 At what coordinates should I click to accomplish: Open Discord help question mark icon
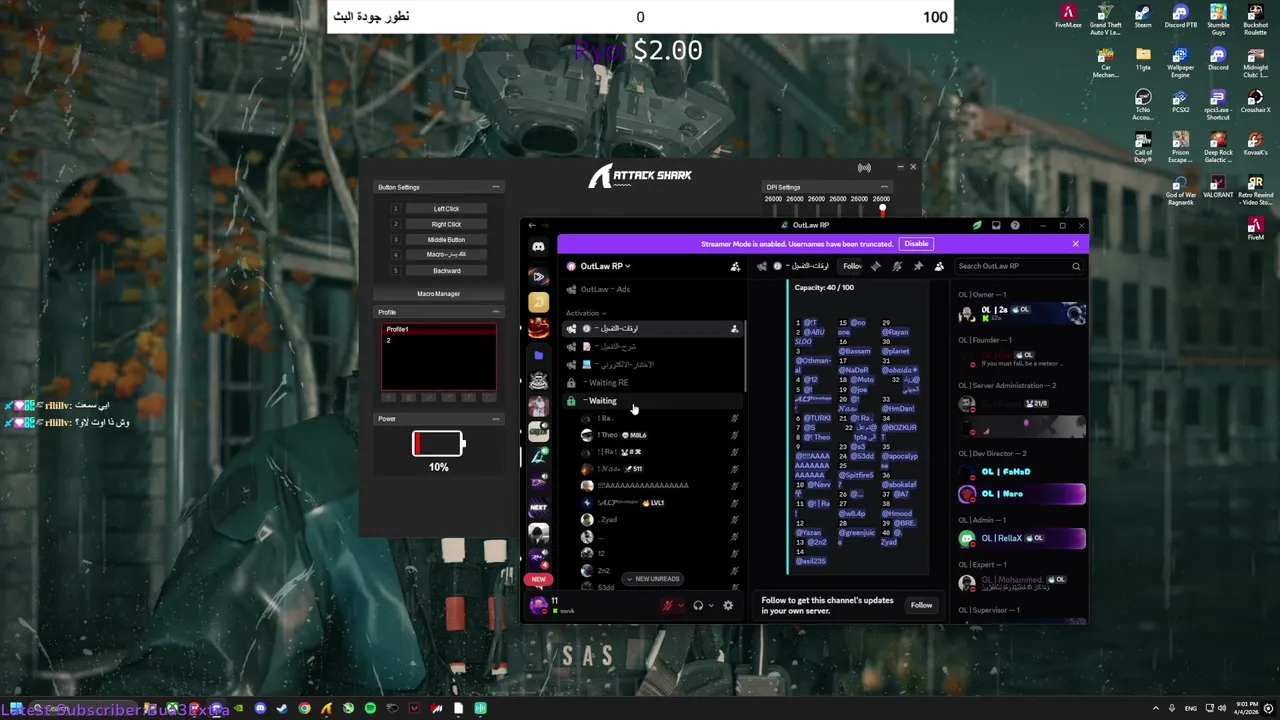click(x=1015, y=225)
